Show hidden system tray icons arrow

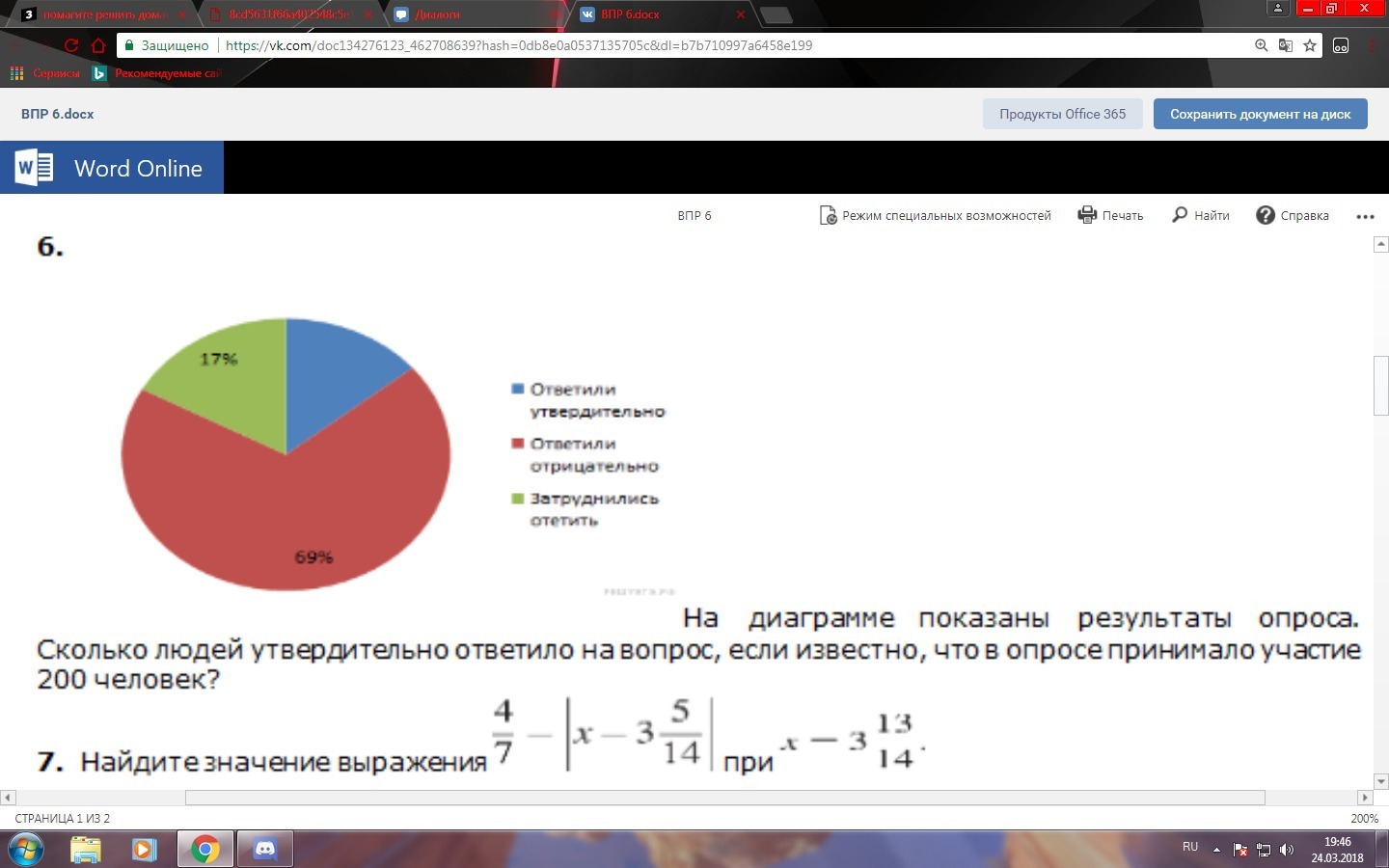pos(1216,850)
